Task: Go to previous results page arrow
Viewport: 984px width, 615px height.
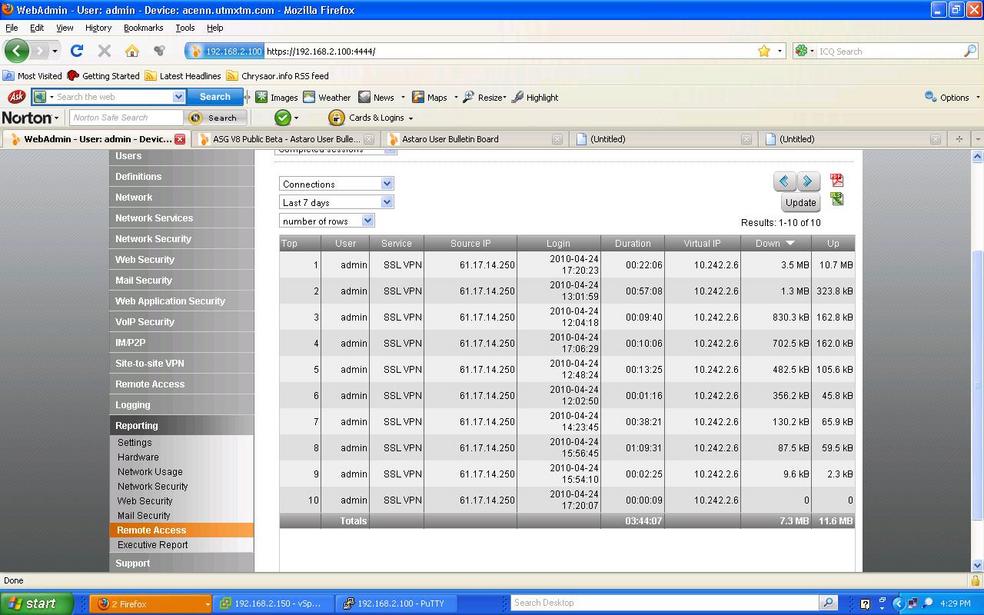Action: [x=784, y=182]
